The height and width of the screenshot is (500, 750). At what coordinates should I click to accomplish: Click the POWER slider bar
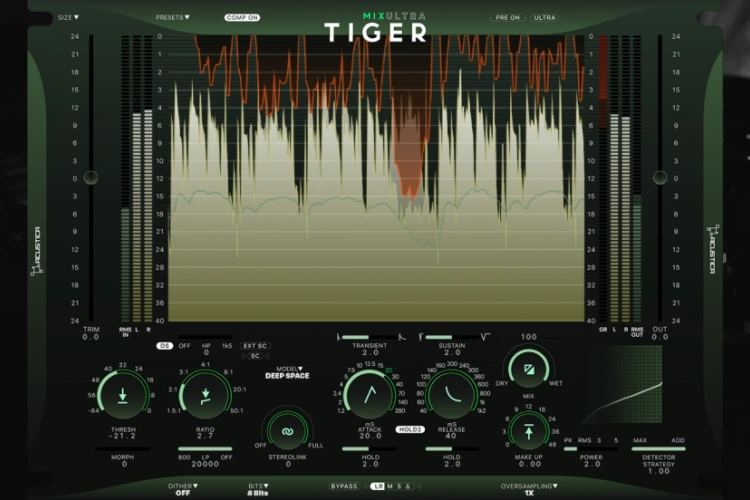(591, 449)
